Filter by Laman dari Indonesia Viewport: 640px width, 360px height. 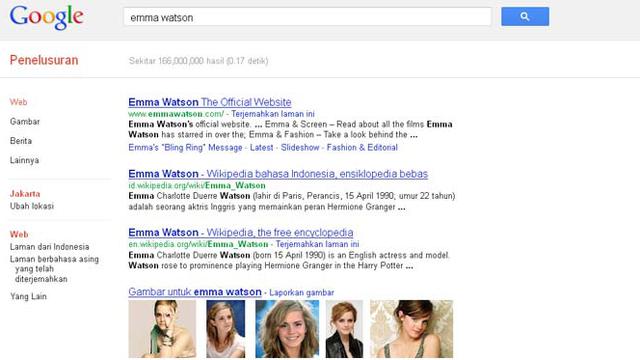tap(49, 247)
